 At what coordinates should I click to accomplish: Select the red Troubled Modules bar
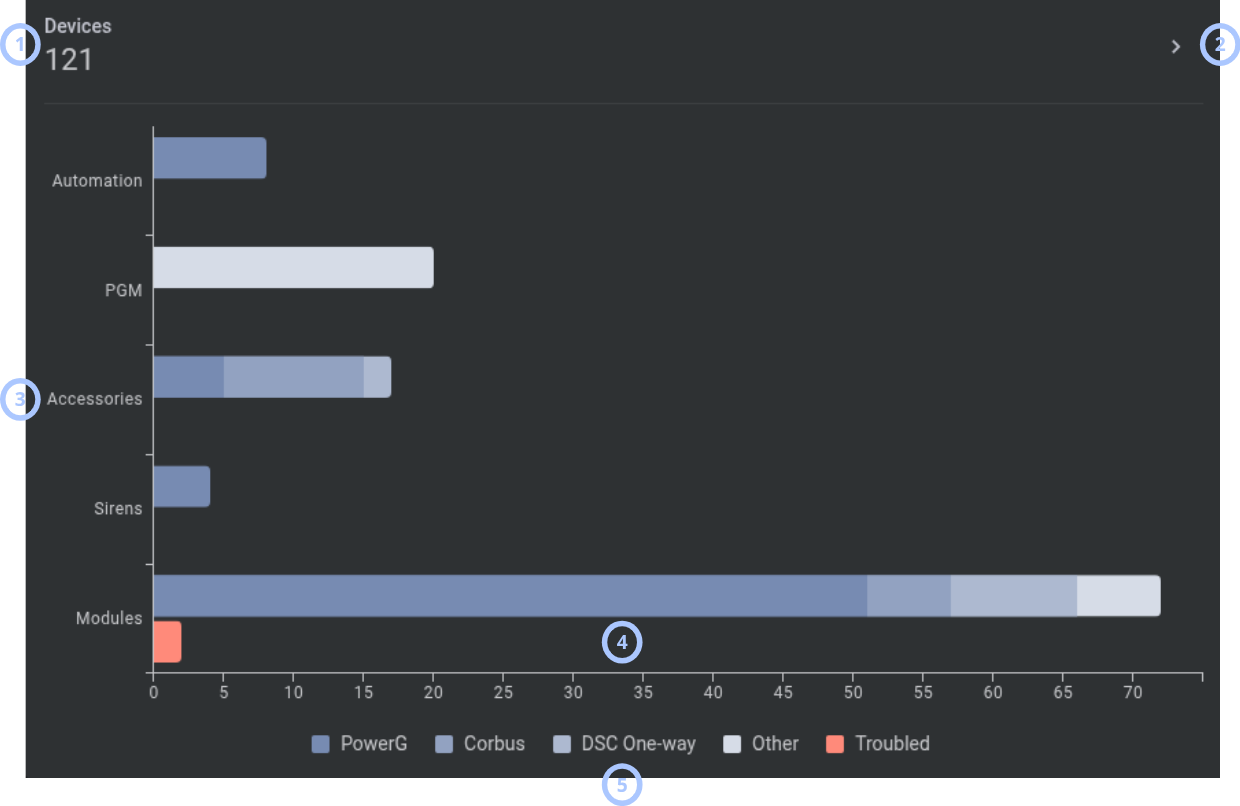pos(167,642)
